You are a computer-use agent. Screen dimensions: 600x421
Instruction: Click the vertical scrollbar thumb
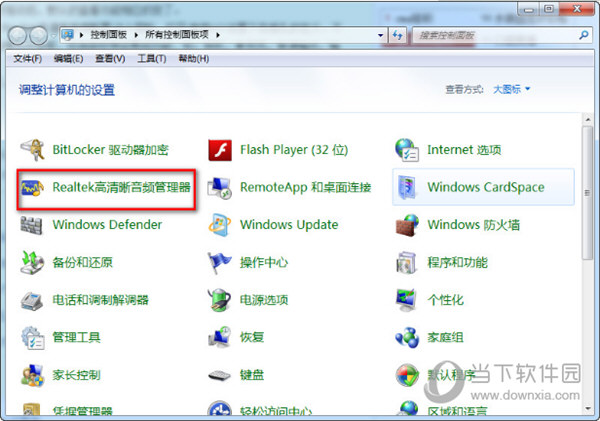click(587, 193)
